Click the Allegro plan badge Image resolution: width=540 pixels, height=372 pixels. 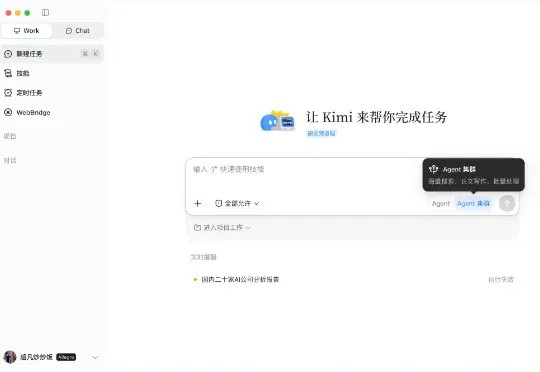pos(66,357)
